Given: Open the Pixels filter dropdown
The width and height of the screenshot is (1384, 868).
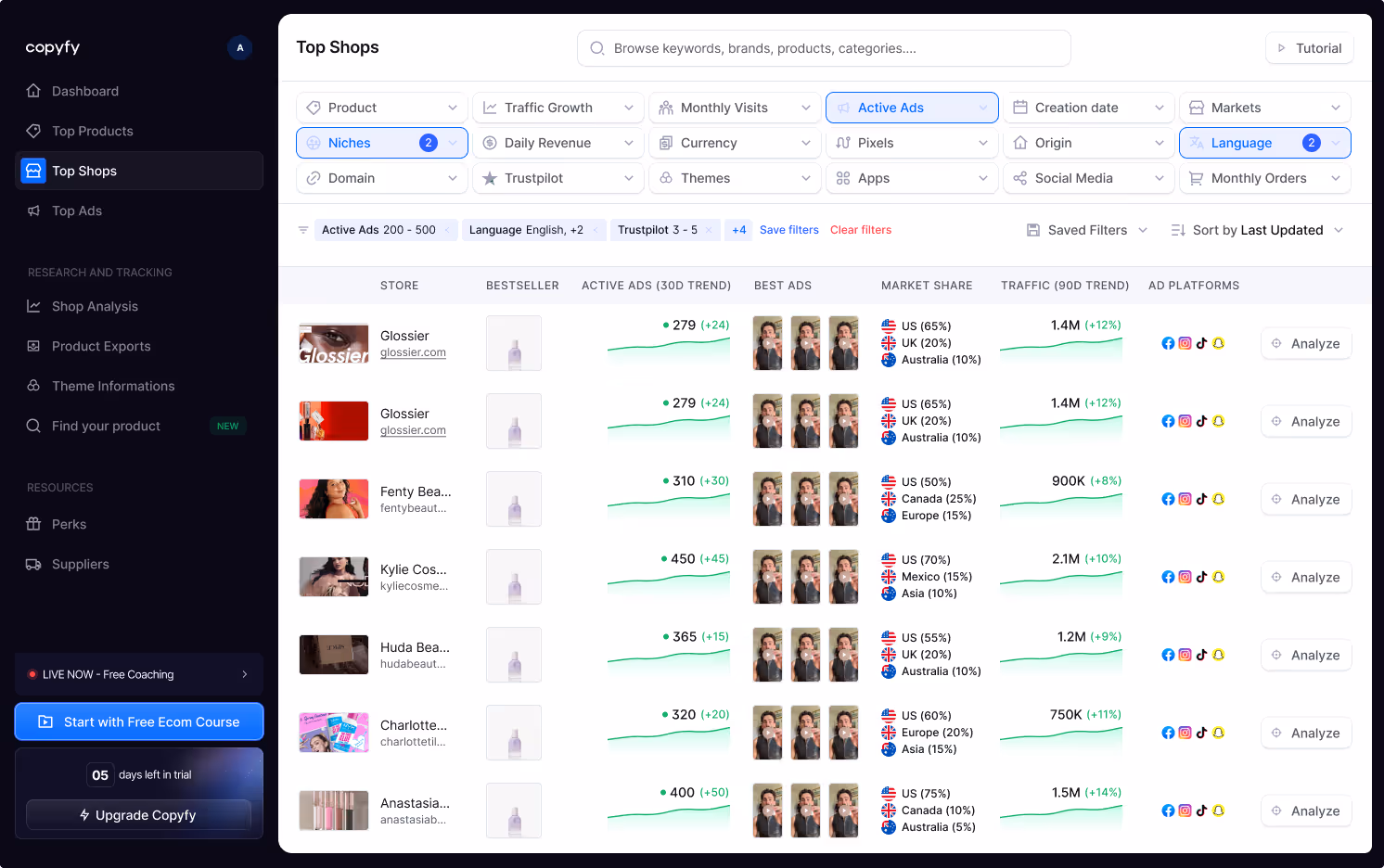Looking at the screenshot, I should tap(912, 143).
